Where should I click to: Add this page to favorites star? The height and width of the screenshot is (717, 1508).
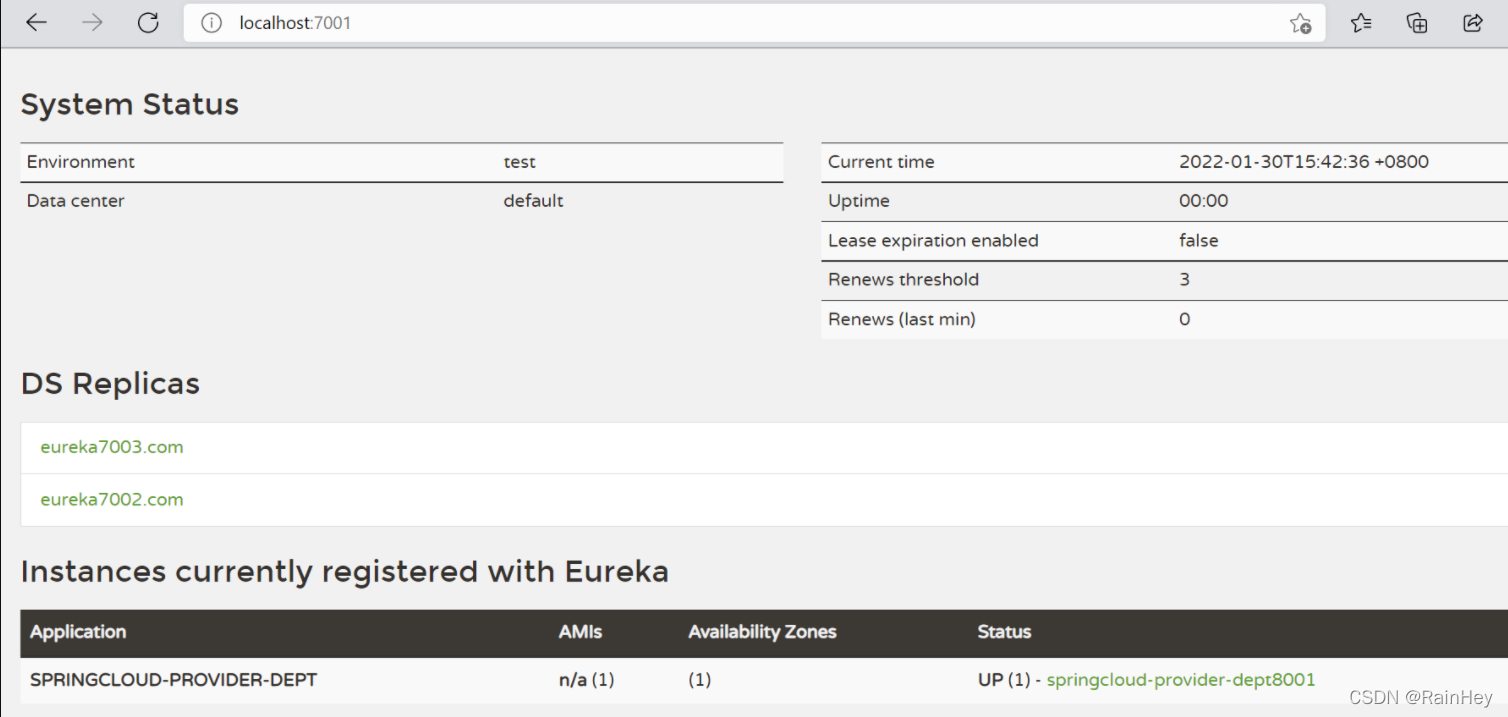1300,23
